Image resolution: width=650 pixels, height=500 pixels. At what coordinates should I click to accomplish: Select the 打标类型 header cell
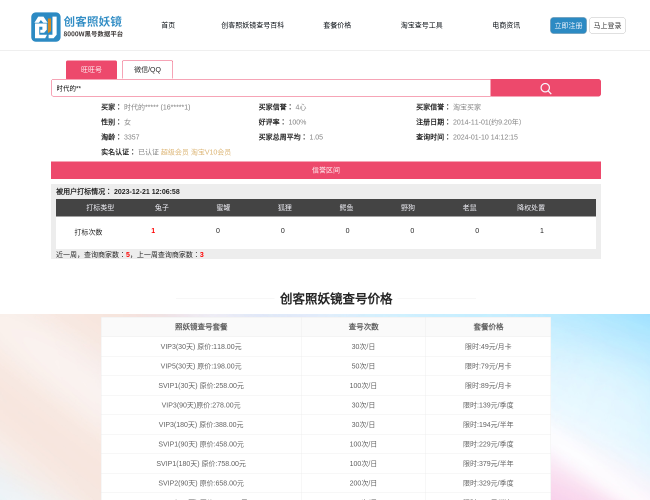[100, 207]
